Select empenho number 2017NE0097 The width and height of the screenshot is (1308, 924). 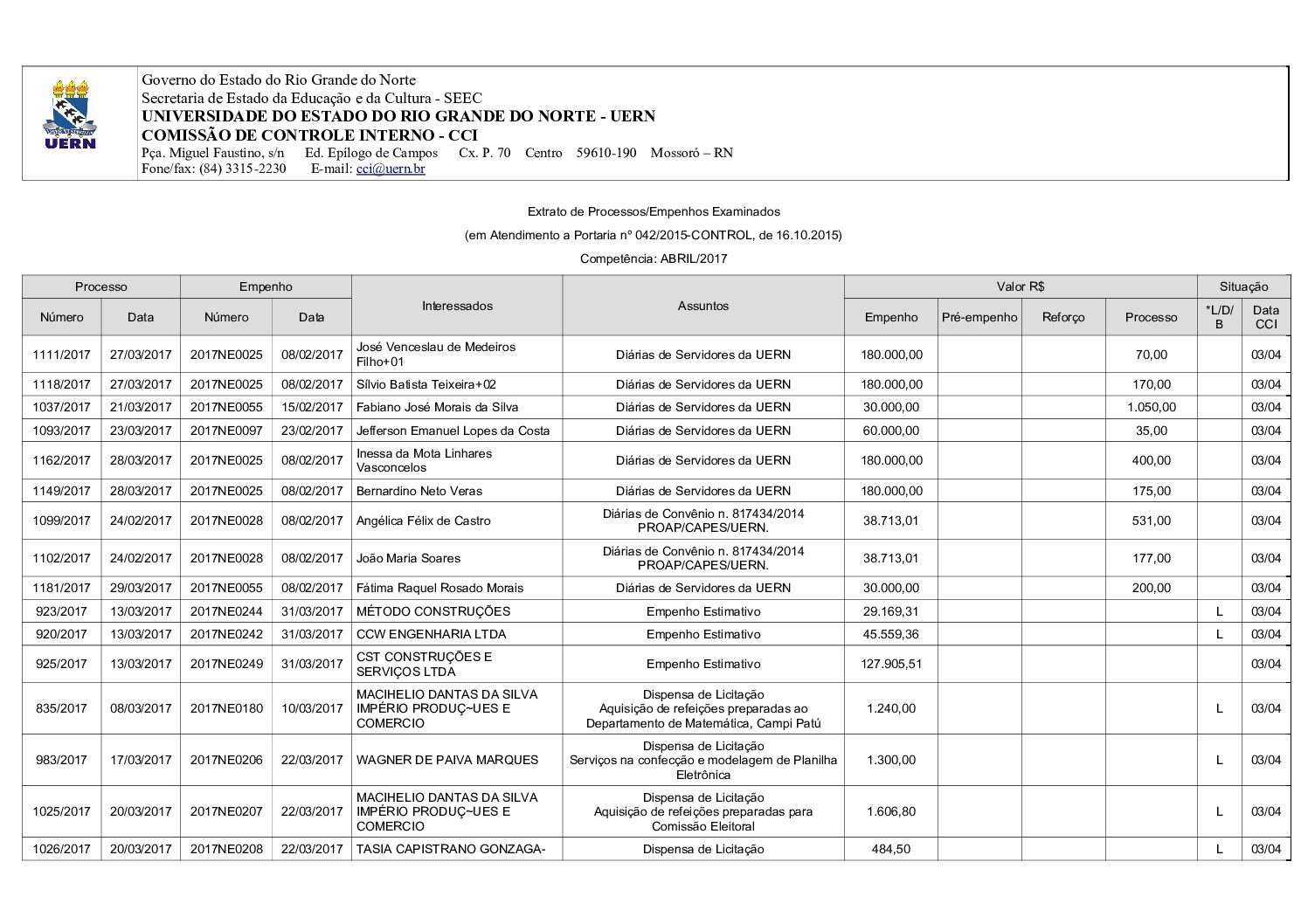coord(226,431)
